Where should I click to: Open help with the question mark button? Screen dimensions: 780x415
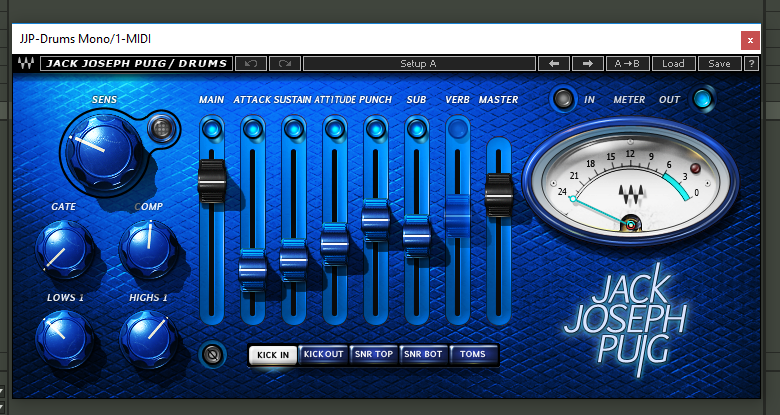point(751,64)
